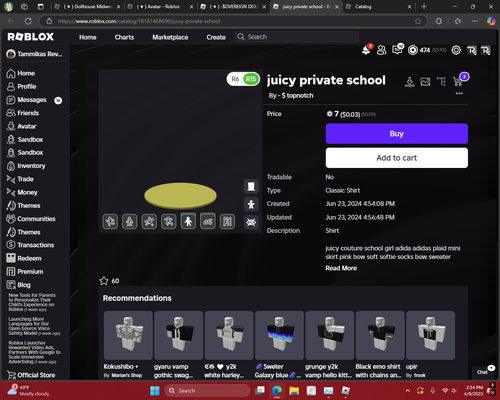The image size is (500, 400).
Task: Open Home in top navigation
Action: 88,37
